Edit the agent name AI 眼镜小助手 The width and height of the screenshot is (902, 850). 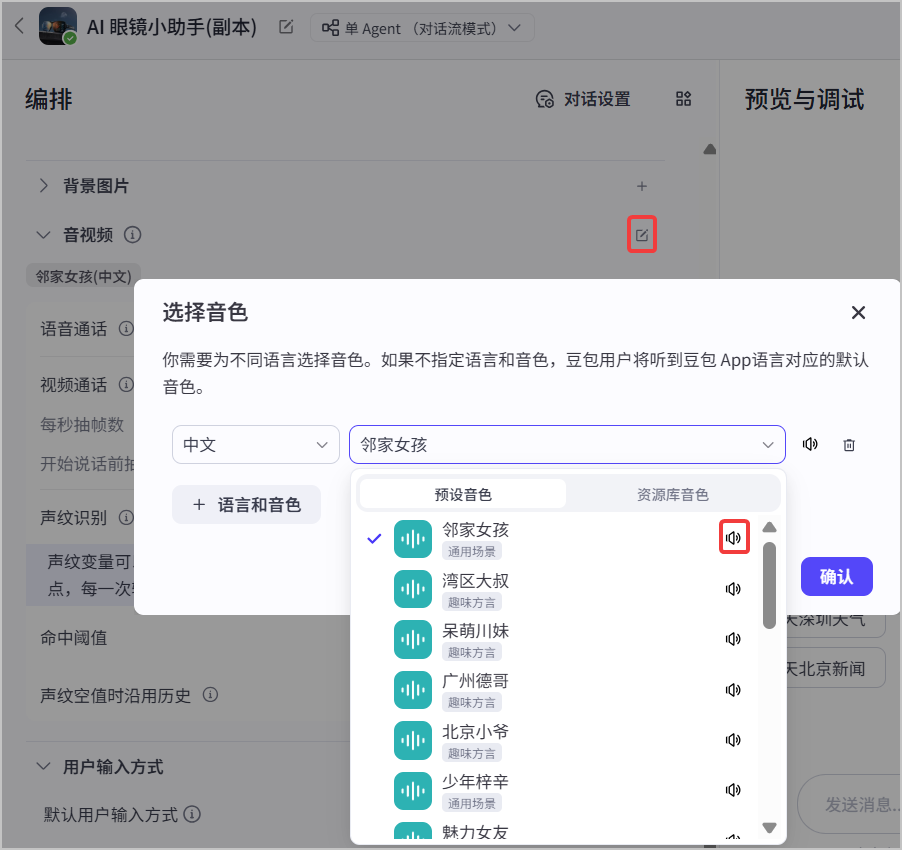(286, 26)
